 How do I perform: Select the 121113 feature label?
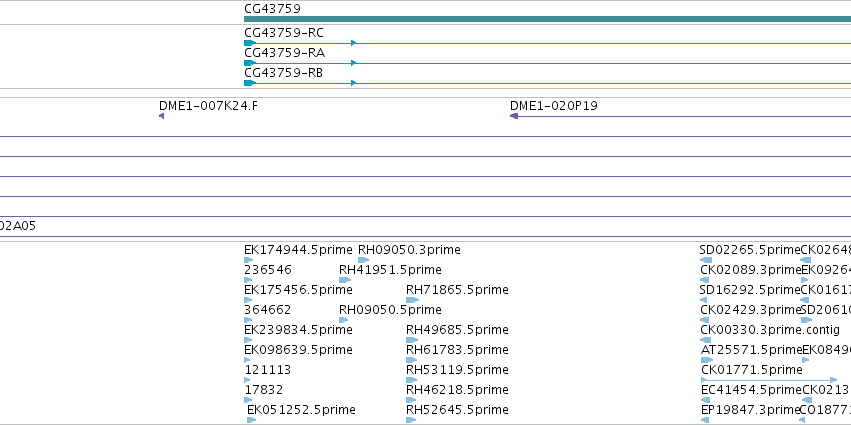[268, 370]
